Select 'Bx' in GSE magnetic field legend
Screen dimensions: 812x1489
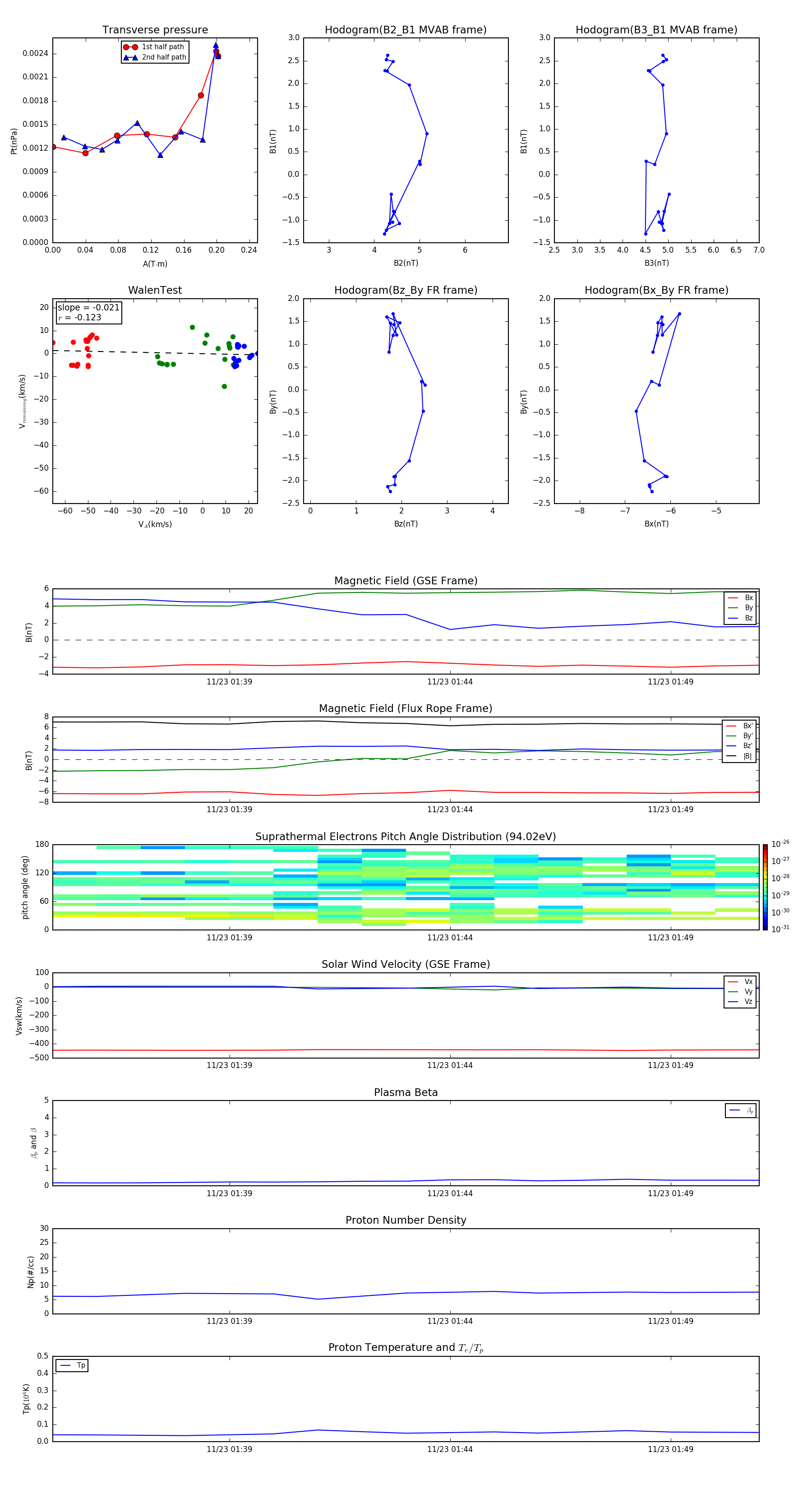point(740,598)
